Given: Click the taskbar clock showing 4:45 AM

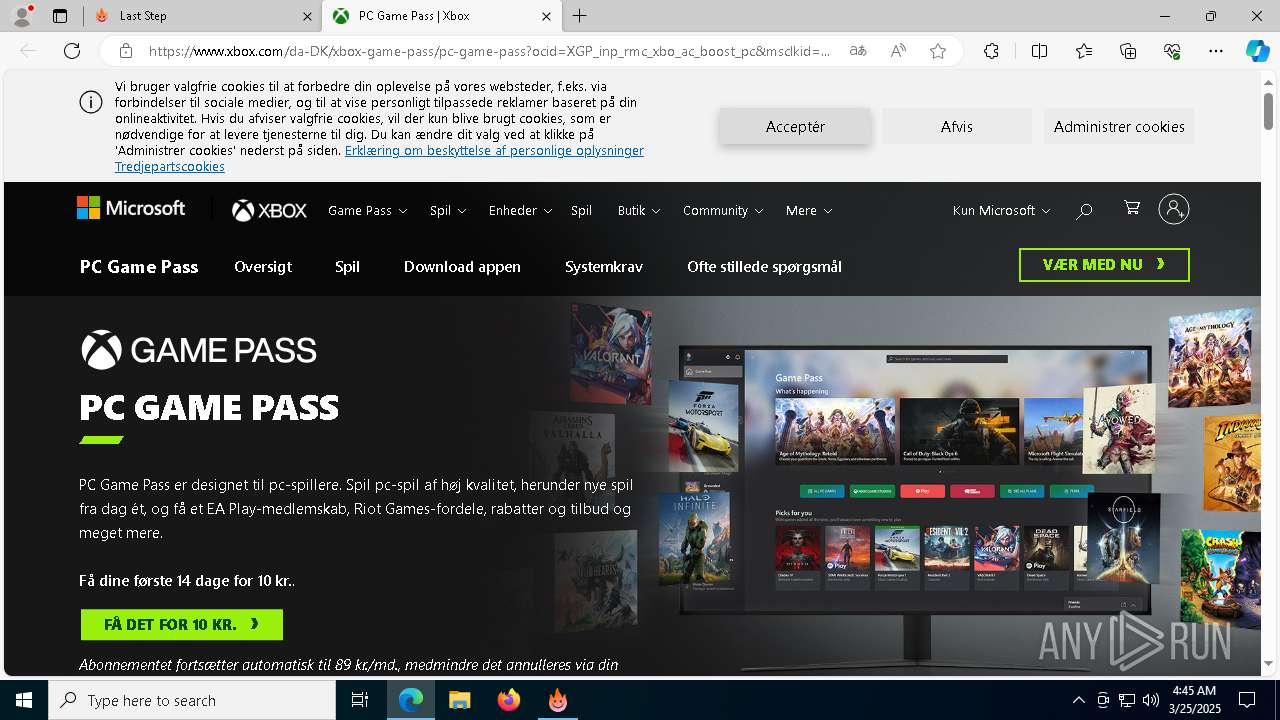Looking at the screenshot, I should (1193, 700).
